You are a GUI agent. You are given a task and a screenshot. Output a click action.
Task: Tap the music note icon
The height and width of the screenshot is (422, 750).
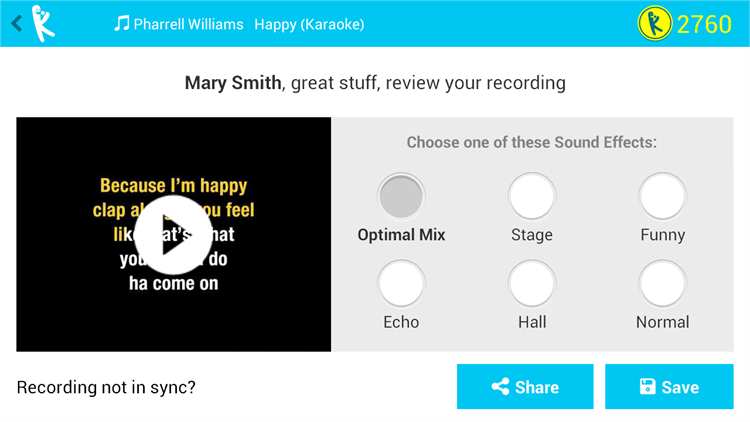point(121,23)
